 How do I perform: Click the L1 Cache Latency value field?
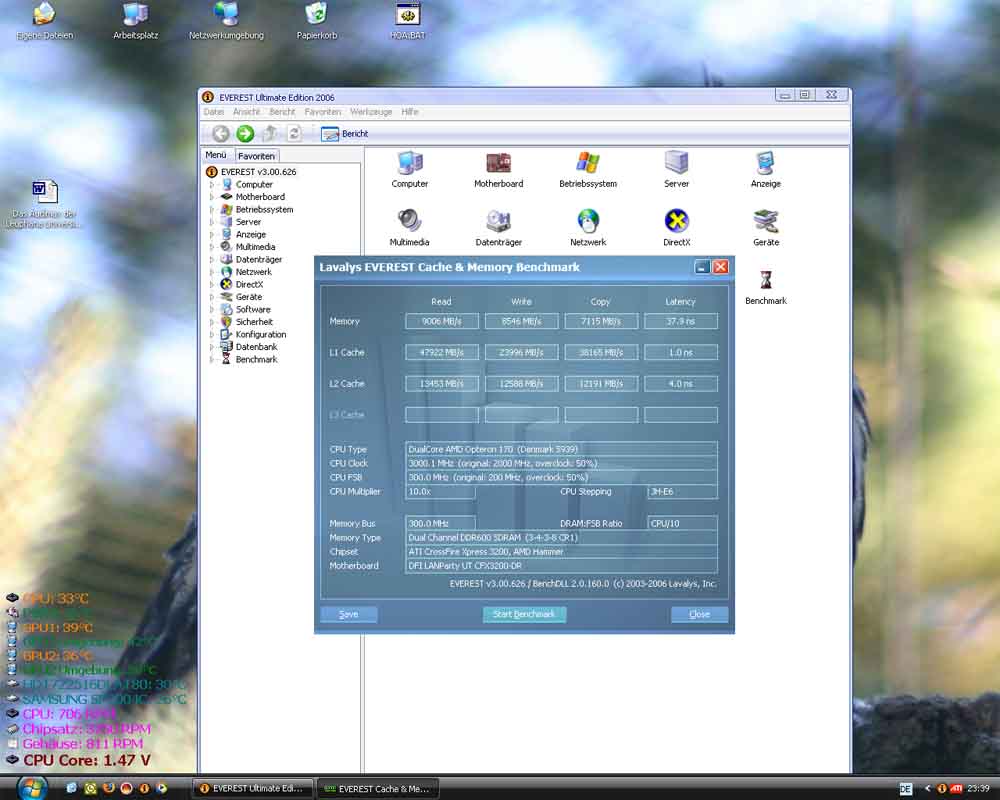[x=680, y=352]
